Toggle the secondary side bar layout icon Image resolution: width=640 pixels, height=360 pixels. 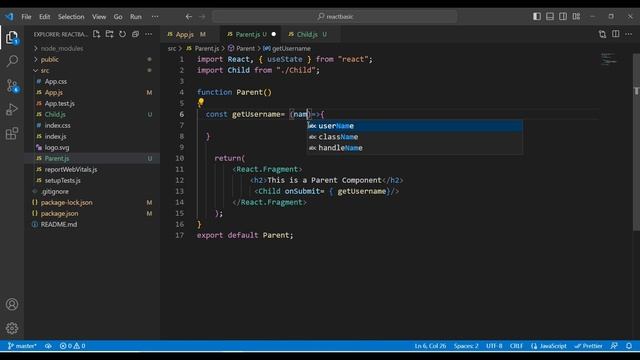click(563, 16)
